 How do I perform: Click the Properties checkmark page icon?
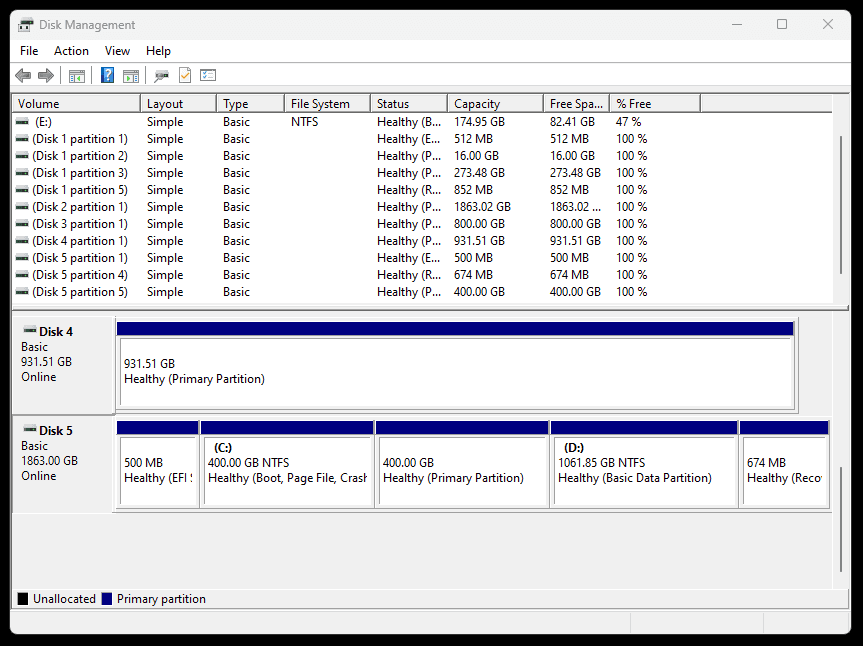(x=185, y=76)
